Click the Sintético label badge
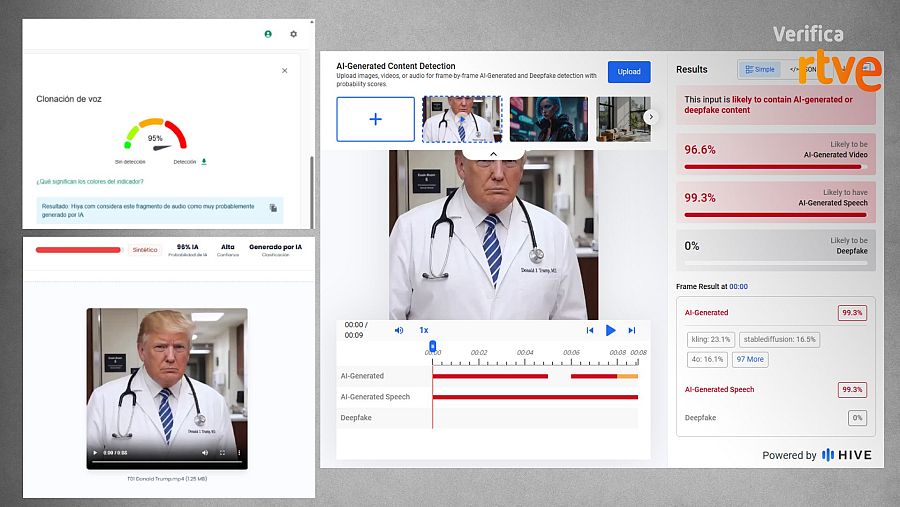This screenshot has height=507, width=900. [145, 250]
